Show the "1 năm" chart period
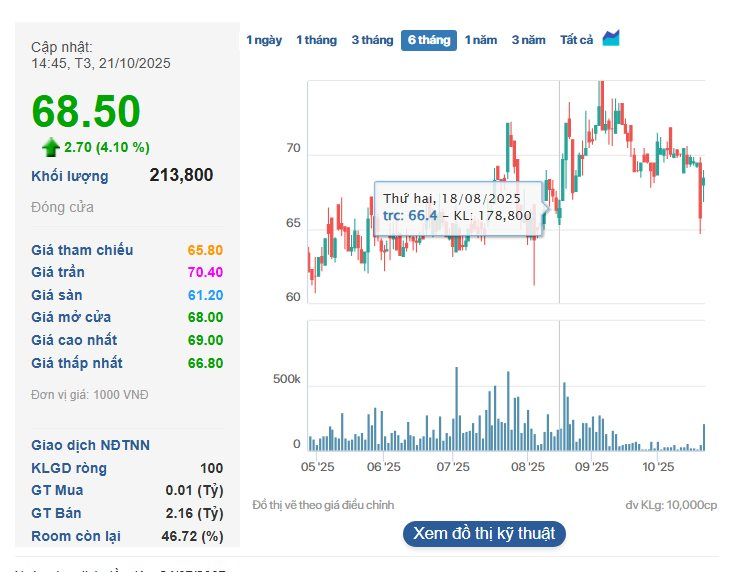Image resolution: width=741 pixels, height=572 pixels. (481, 40)
